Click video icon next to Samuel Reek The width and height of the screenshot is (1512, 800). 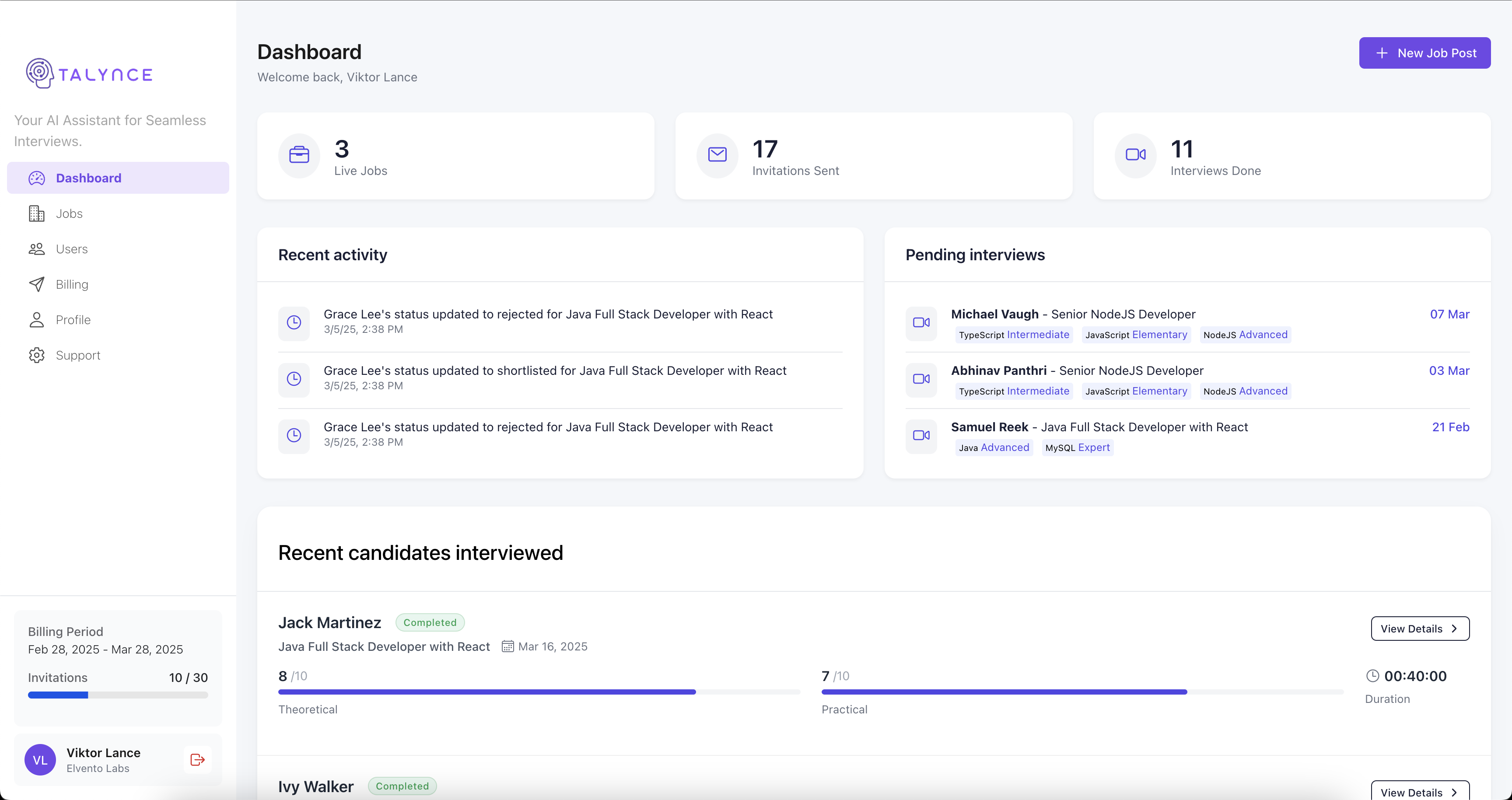pos(921,436)
